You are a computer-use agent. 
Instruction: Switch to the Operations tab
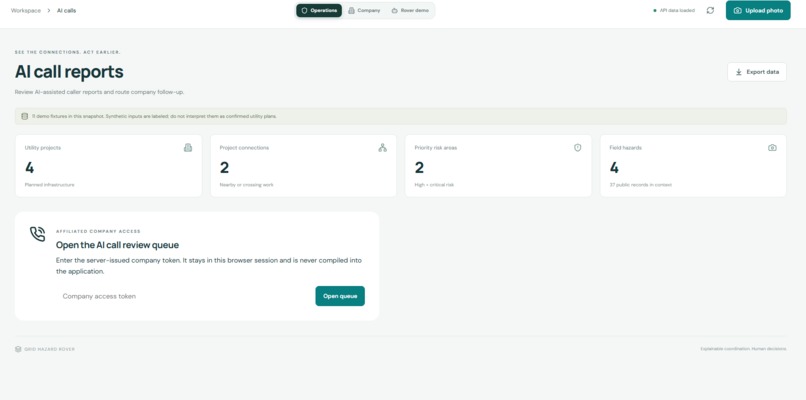click(x=319, y=10)
